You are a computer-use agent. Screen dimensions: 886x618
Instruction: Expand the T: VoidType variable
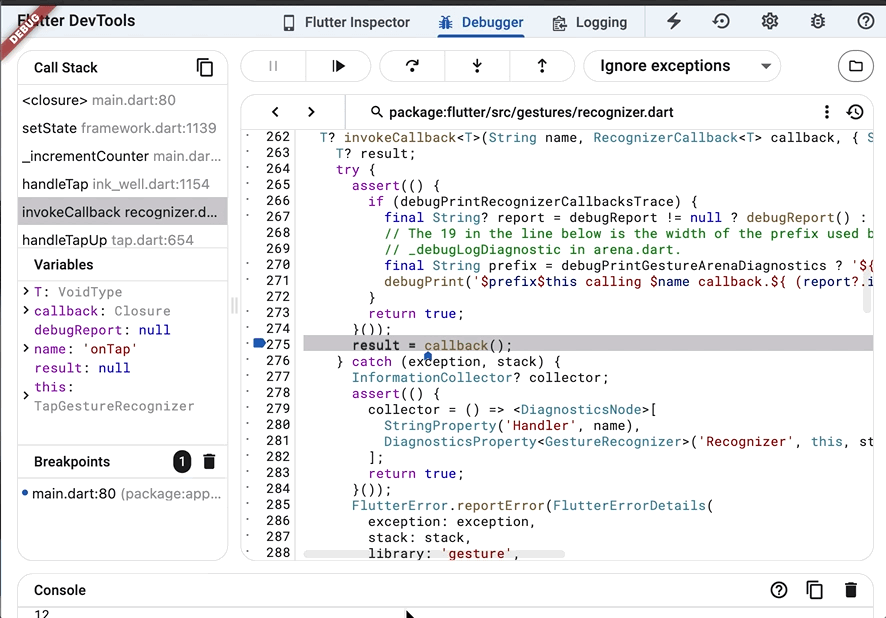[x=26, y=291]
